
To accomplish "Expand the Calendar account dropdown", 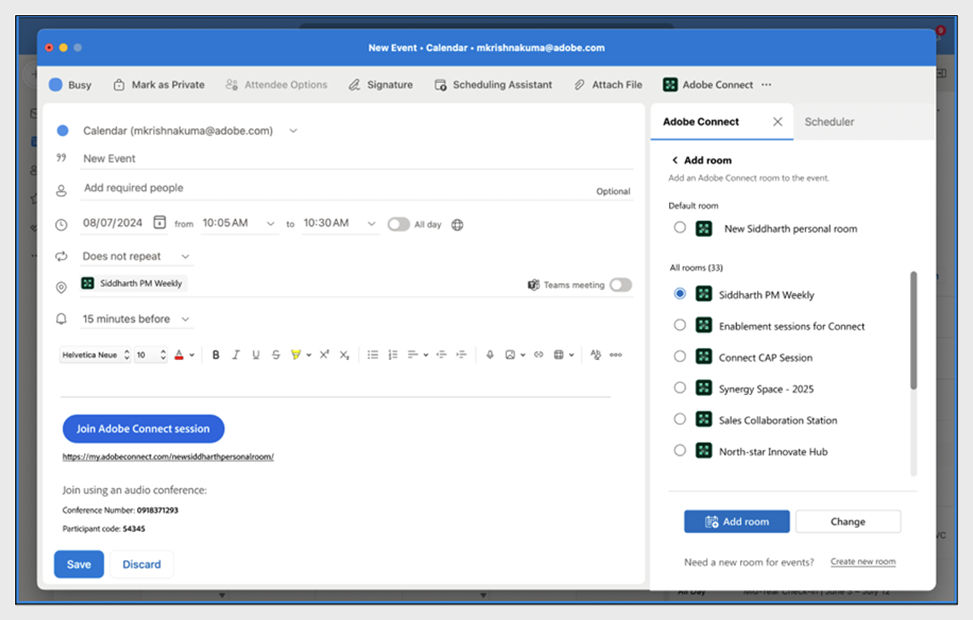I will (x=294, y=130).
